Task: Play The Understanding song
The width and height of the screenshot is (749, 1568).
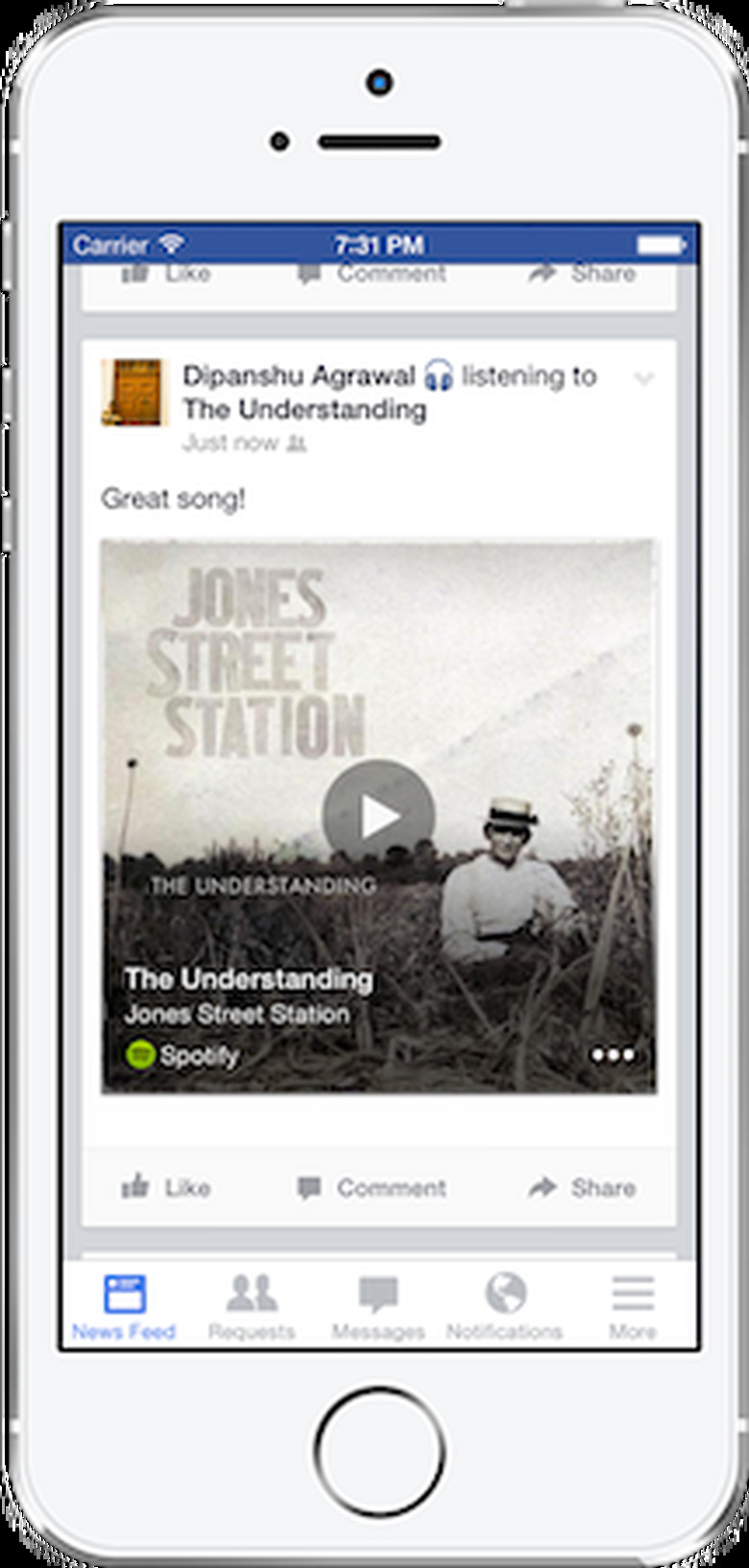Action: coord(378,816)
